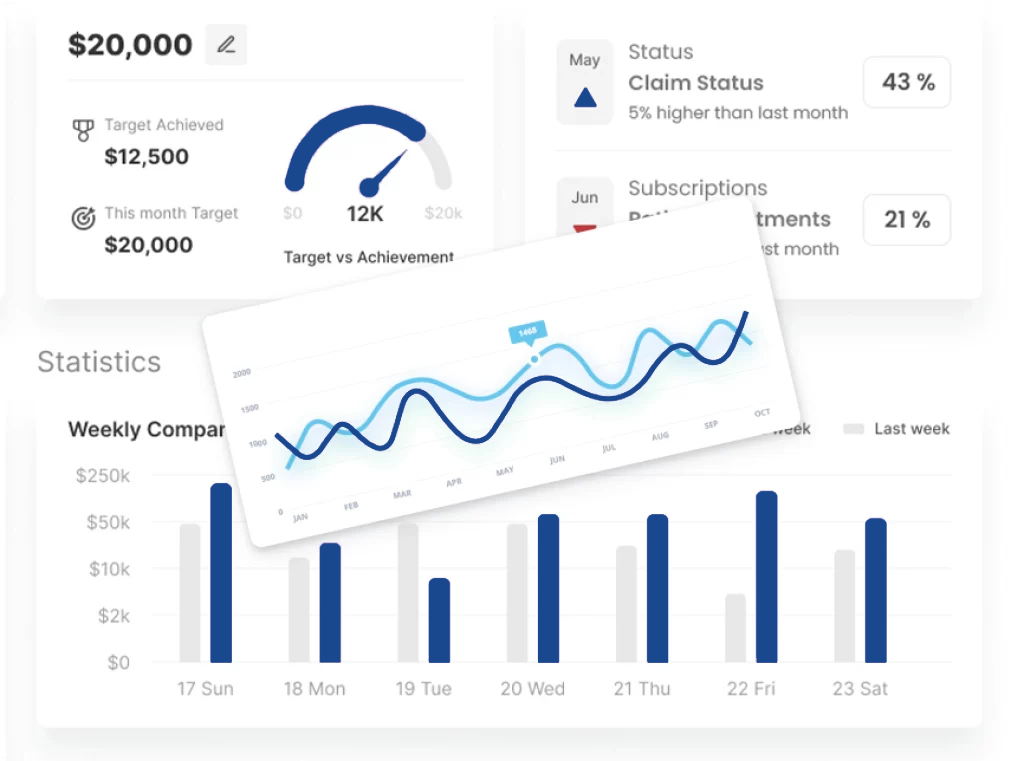Select the gray bar for 19 Tue
Screen dimensions: 1024x761
(x=408, y=592)
